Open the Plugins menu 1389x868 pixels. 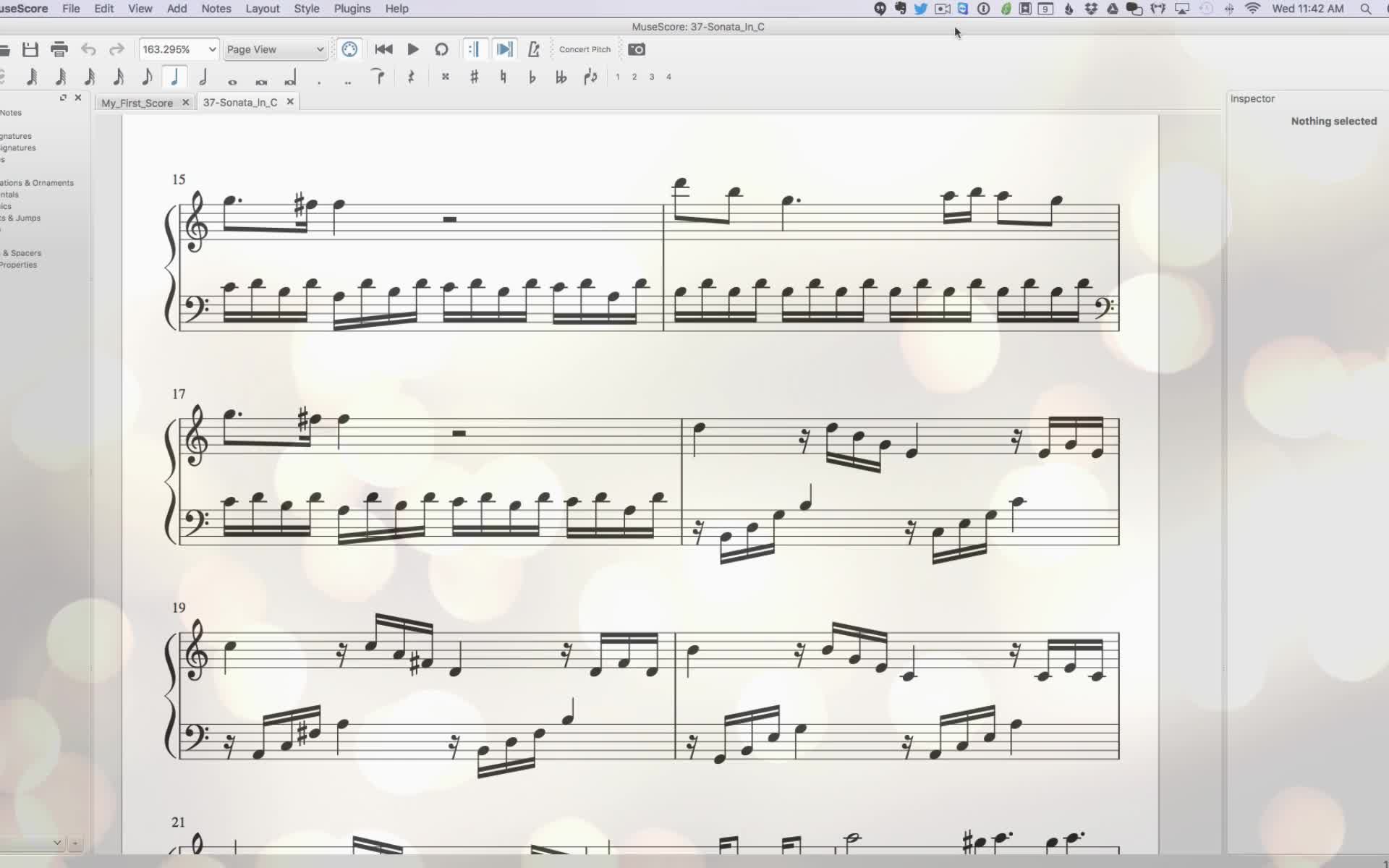(352, 9)
